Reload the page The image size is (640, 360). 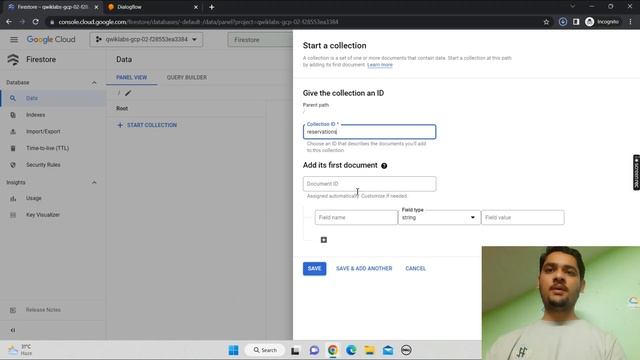(x=36, y=22)
